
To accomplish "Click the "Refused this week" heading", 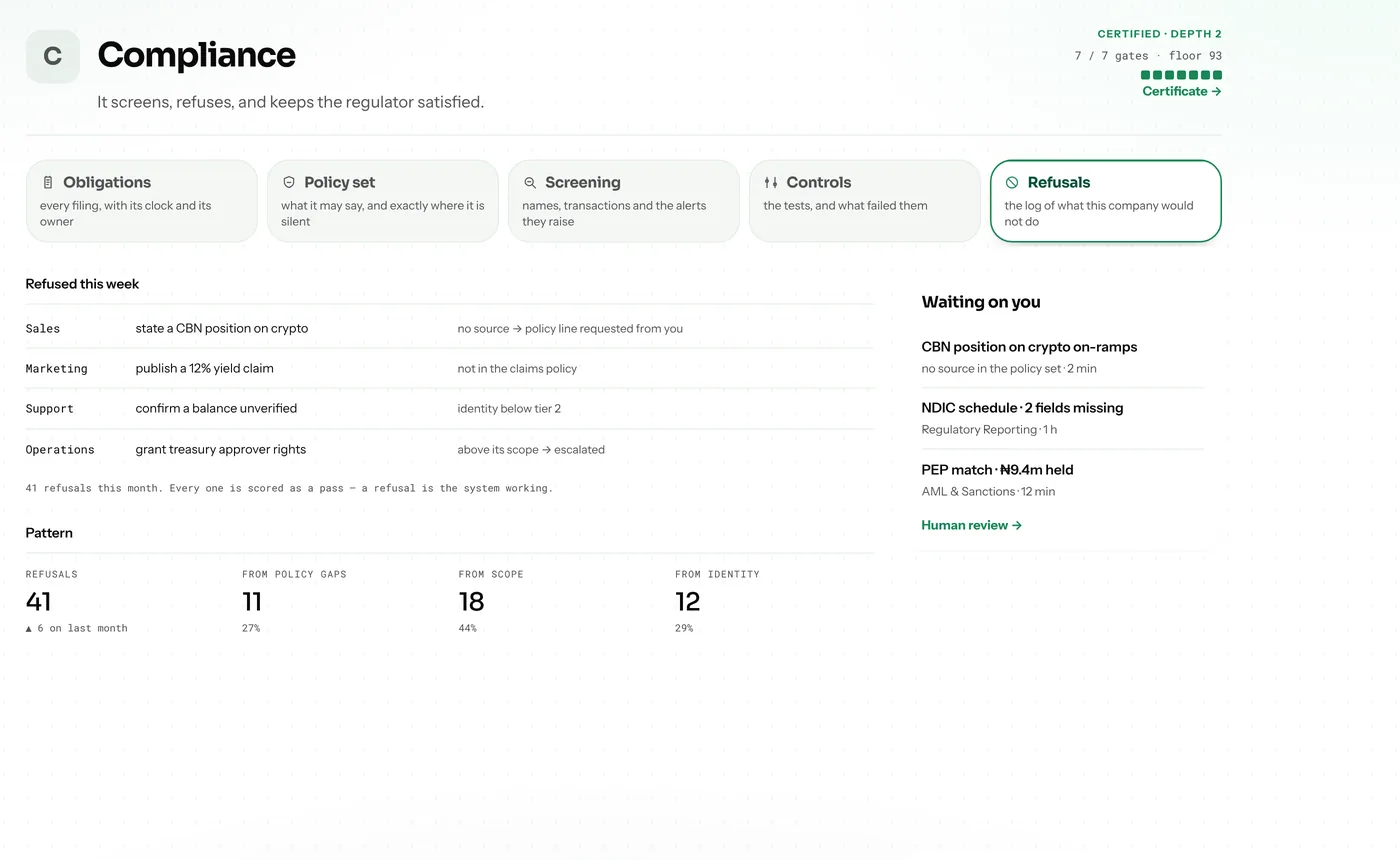I will tap(82, 284).
